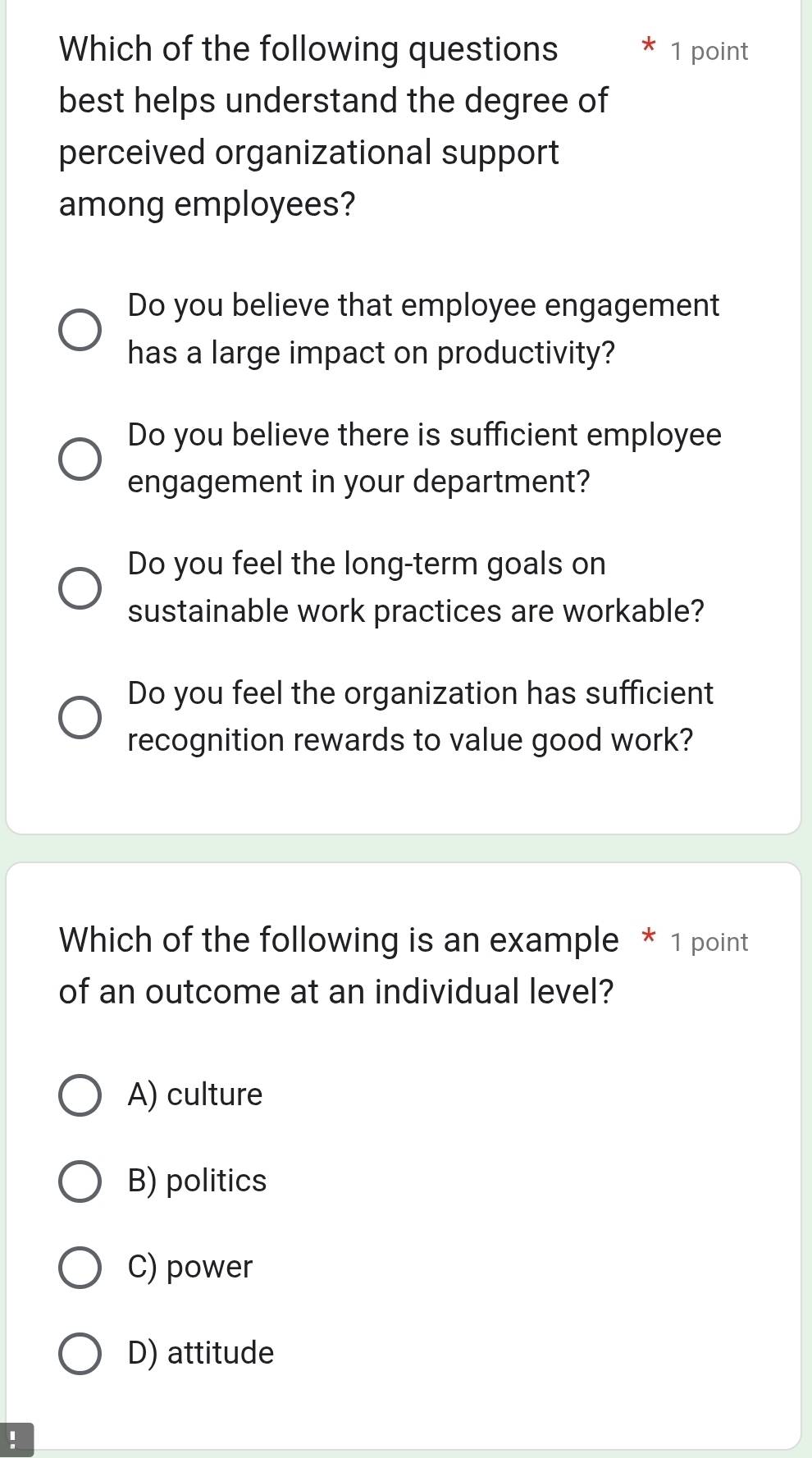The image size is (812, 1458).
Task: Click the text of the attitude answer option
Action: coord(202,1353)
